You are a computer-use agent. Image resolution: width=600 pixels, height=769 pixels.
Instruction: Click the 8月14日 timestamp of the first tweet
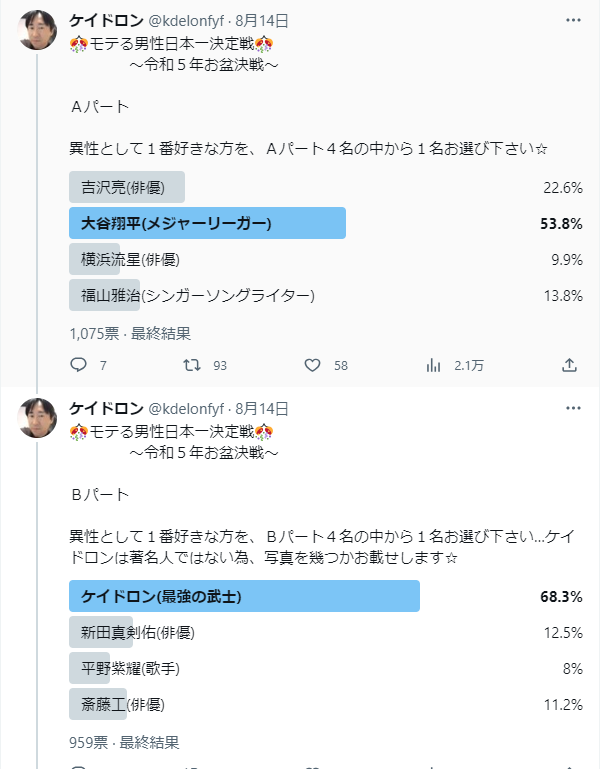[261, 21]
